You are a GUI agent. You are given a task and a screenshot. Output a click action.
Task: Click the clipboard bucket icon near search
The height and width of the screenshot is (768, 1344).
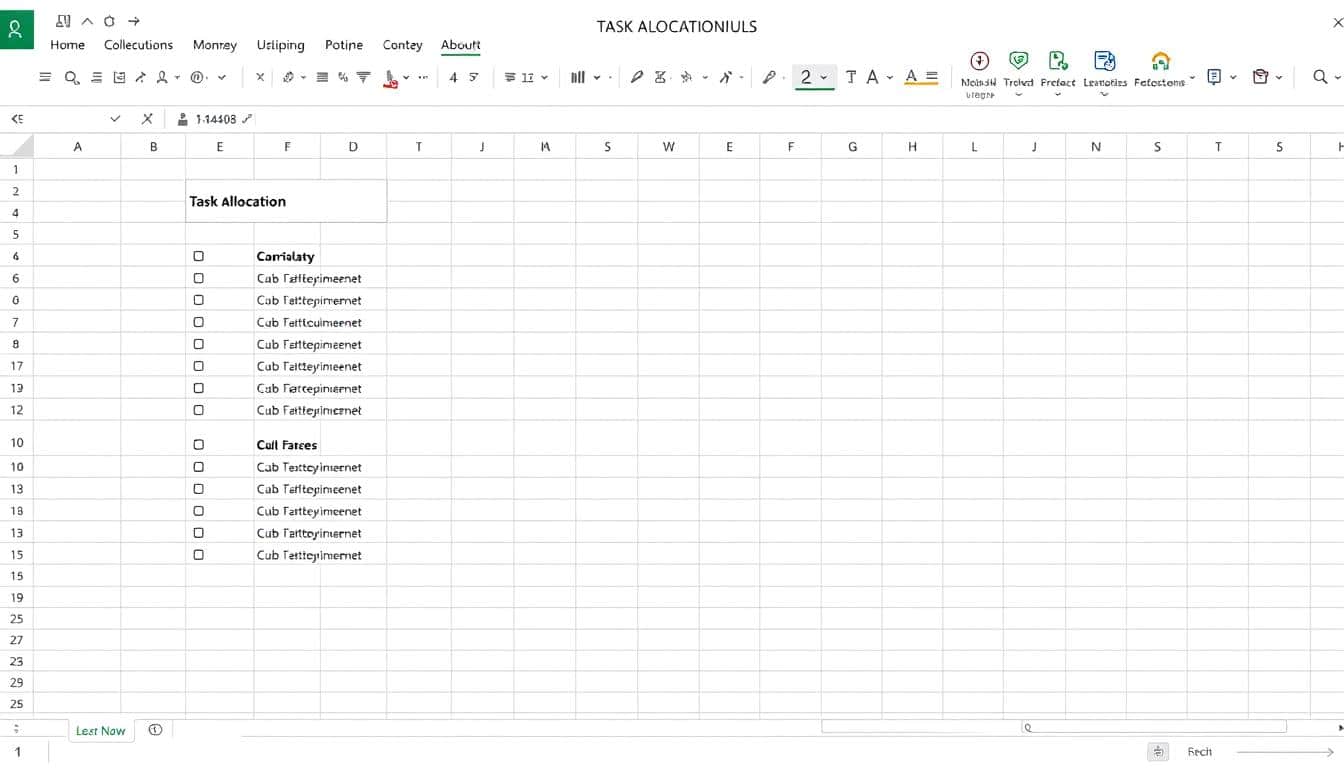tap(1260, 77)
